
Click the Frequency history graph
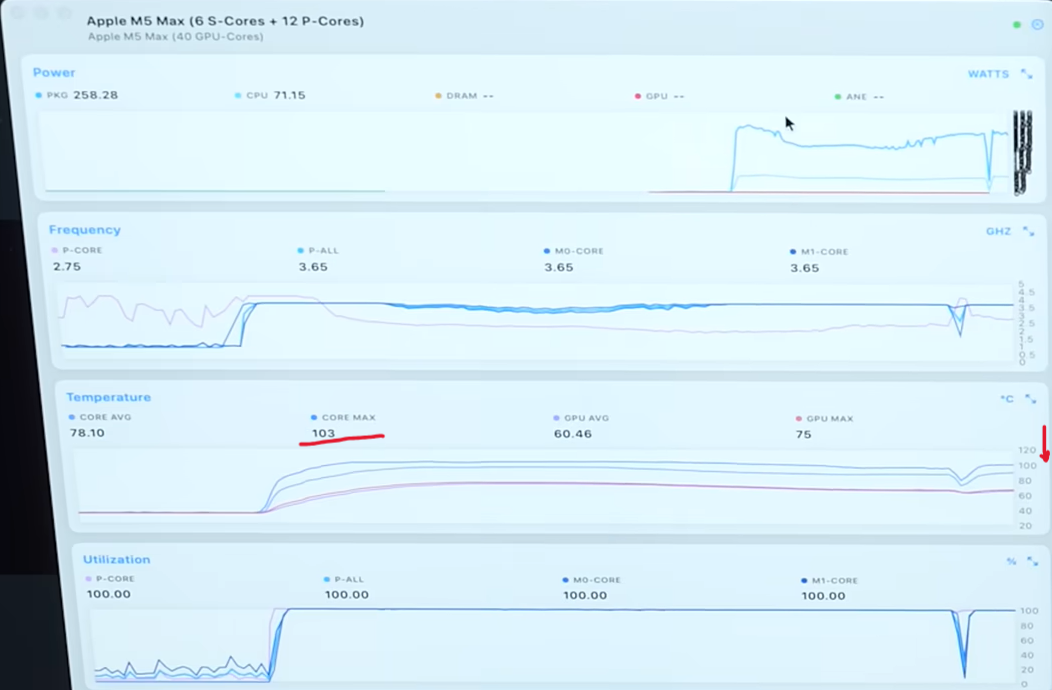coord(537,324)
